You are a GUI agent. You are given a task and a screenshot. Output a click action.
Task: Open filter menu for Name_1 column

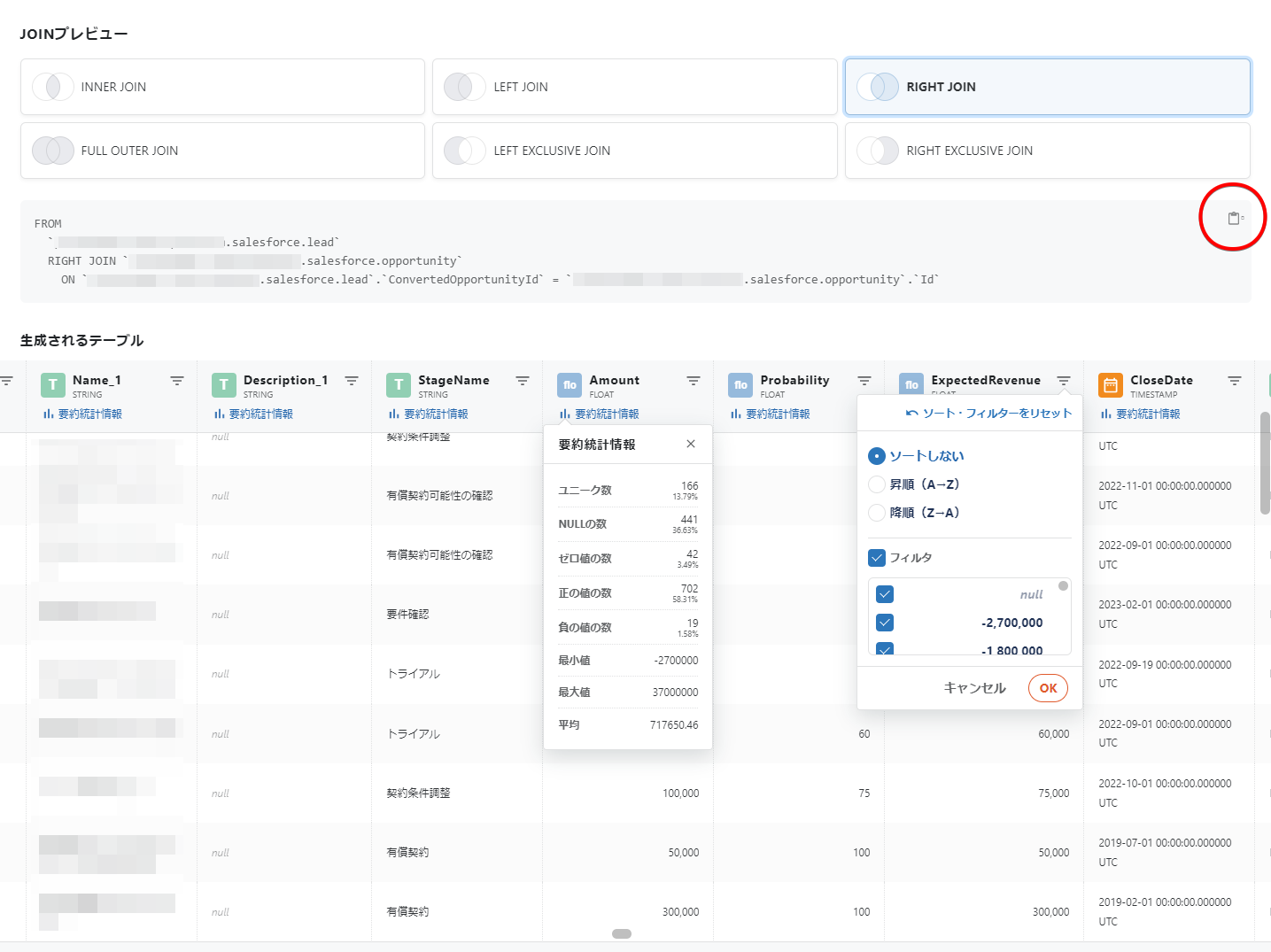pos(177,381)
